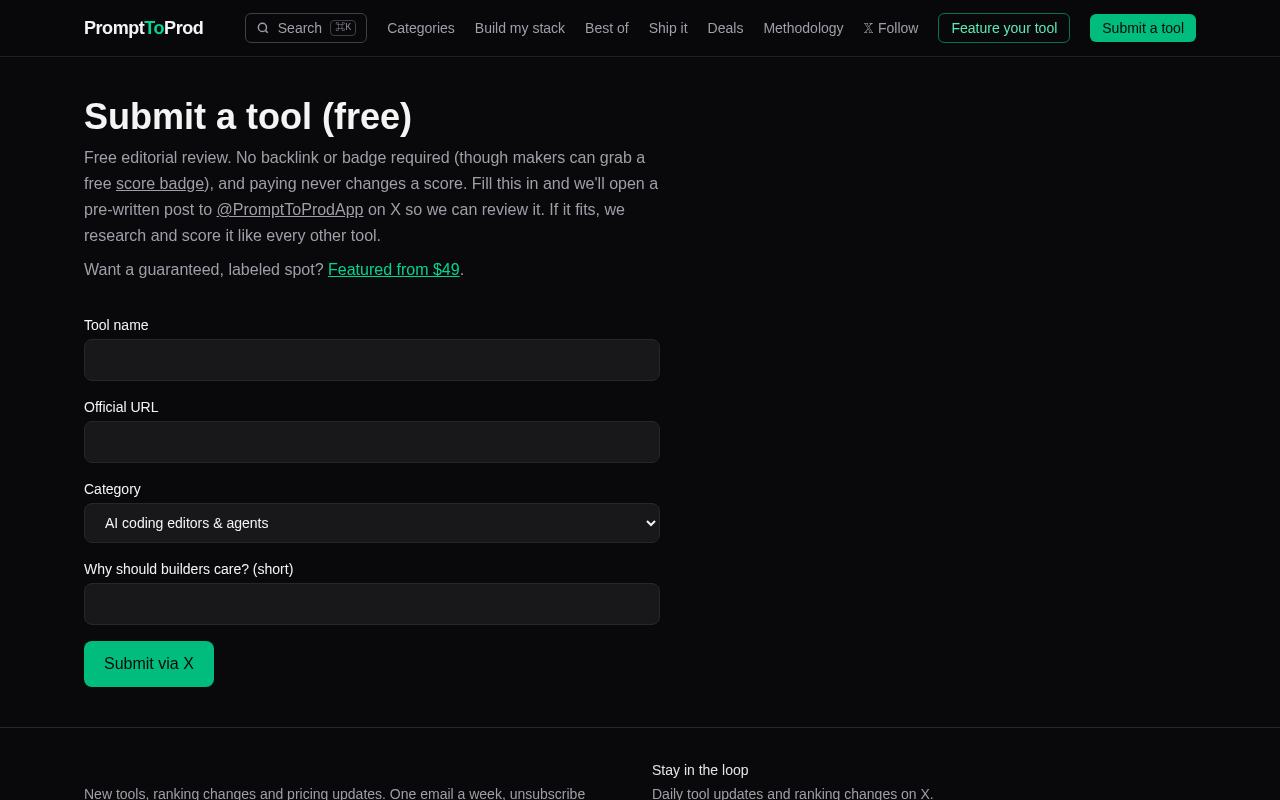Open the score badge link

pyautogui.click(x=160, y=184)
